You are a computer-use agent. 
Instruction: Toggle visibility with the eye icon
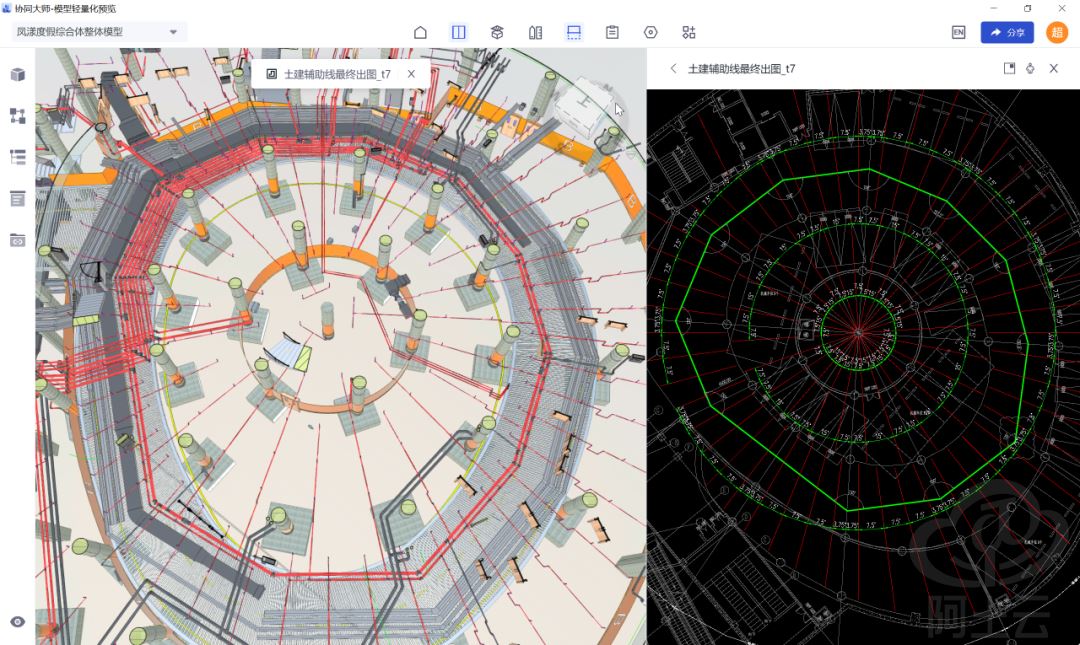17,622
